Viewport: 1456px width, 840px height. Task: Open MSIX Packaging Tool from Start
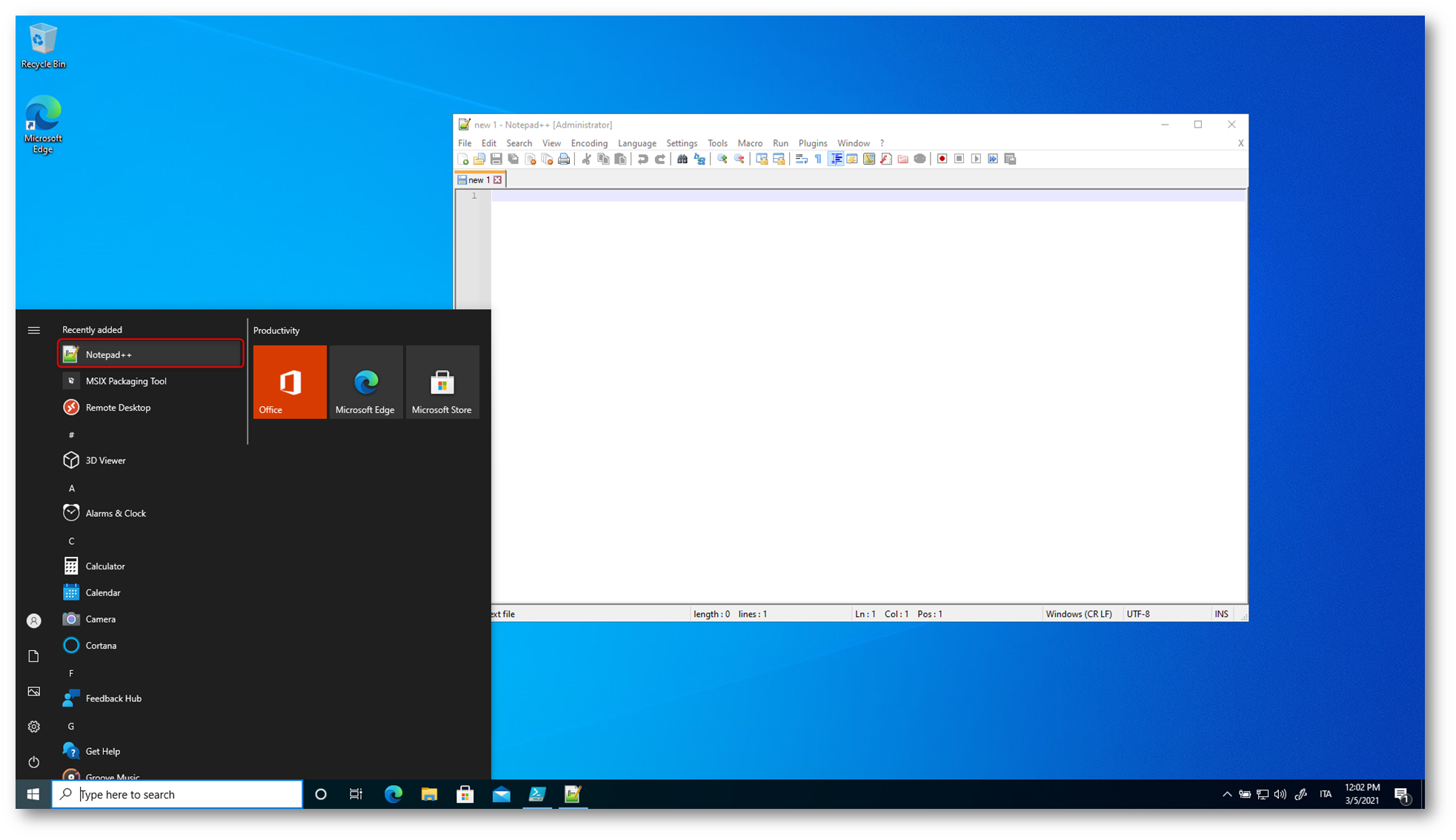pyautogui.click(x=150, y=381)
